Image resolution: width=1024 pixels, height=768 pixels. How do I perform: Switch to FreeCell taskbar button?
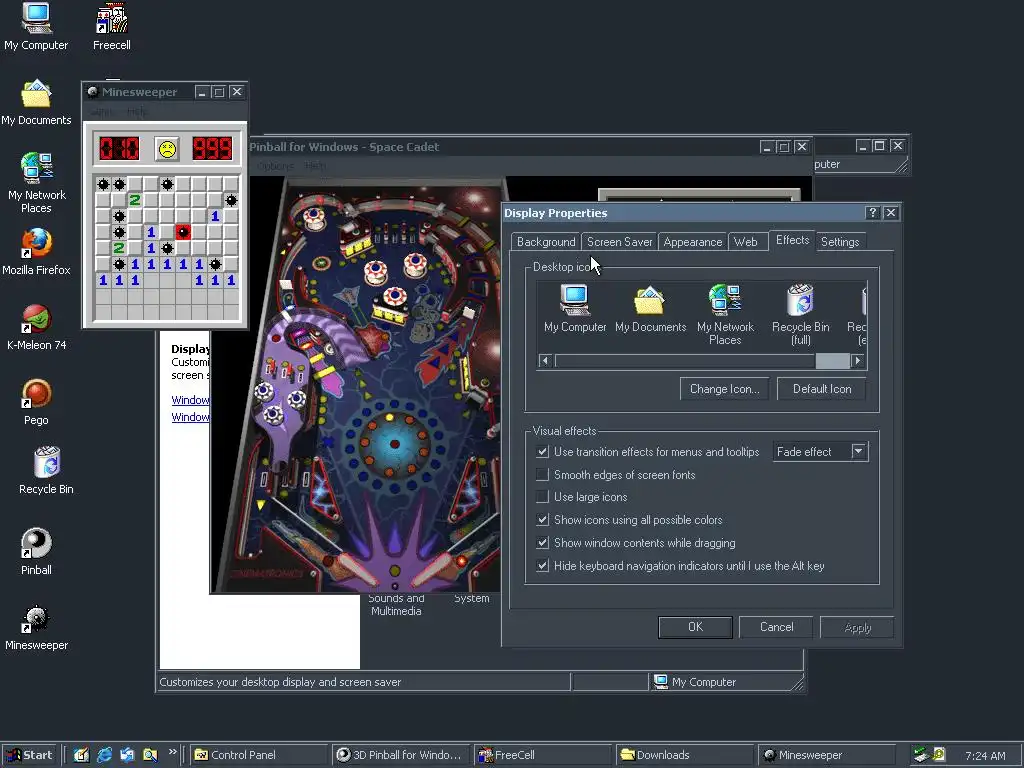click(543, 755)
